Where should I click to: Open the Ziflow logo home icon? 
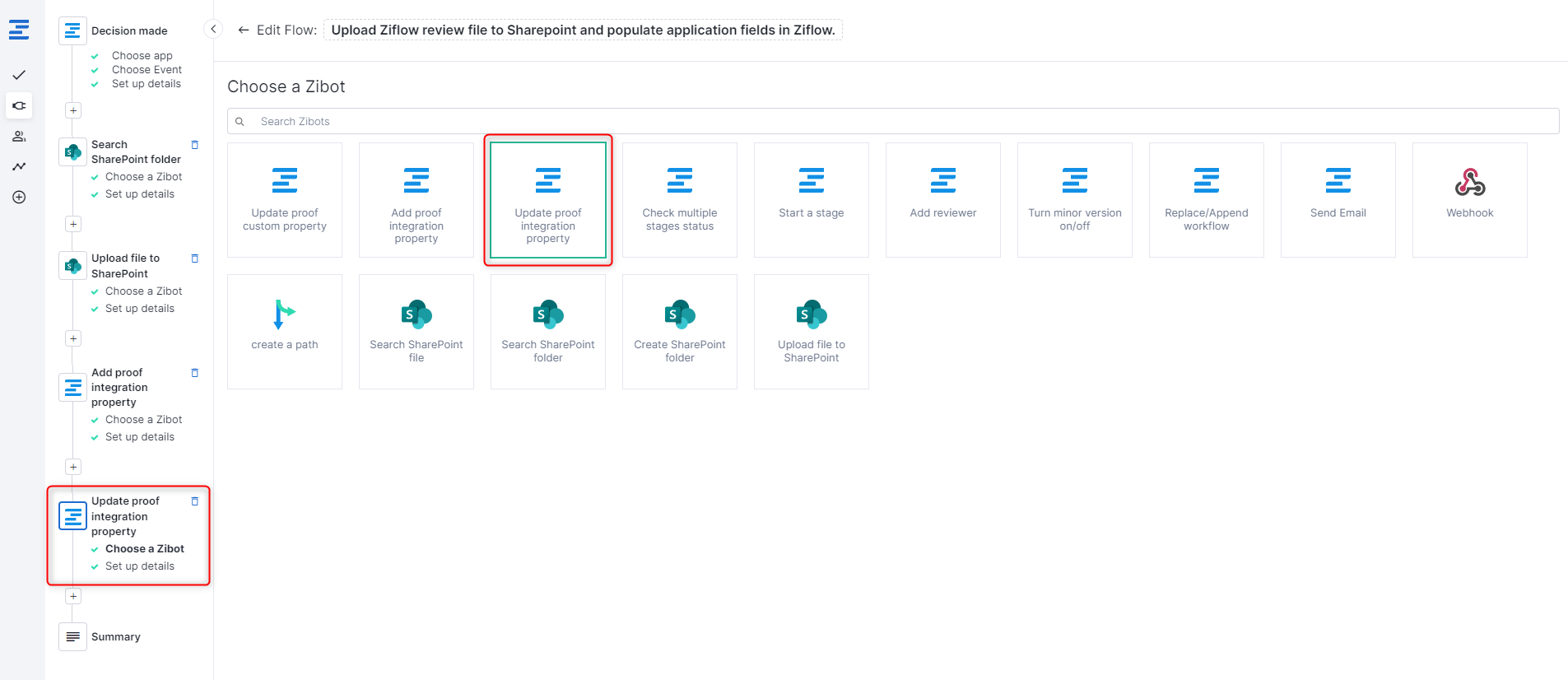(19, 30)
